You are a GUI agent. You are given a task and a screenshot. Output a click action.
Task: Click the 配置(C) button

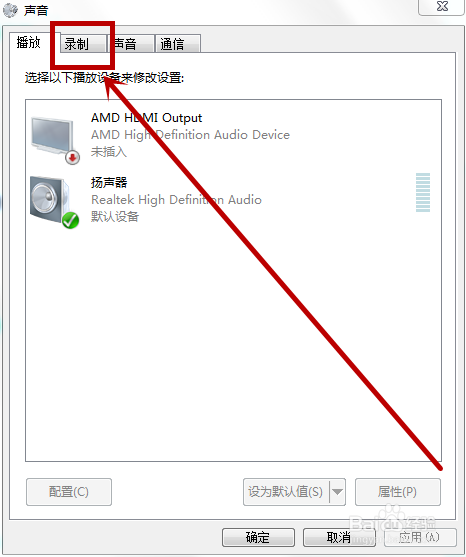(69, 492)
